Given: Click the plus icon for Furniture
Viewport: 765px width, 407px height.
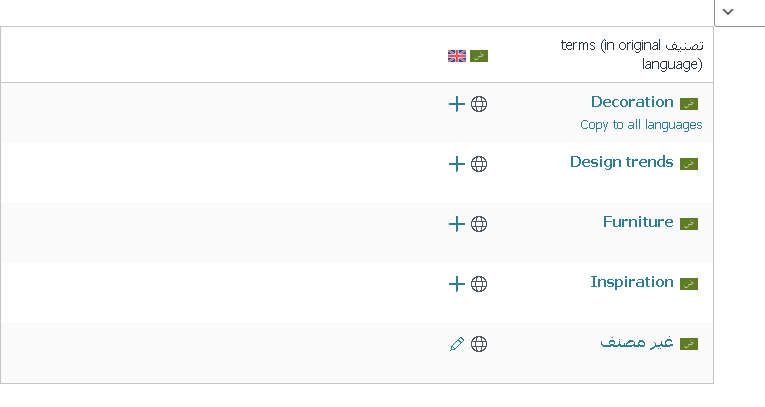Looking at the screenshot, I should tap(457, 224).
